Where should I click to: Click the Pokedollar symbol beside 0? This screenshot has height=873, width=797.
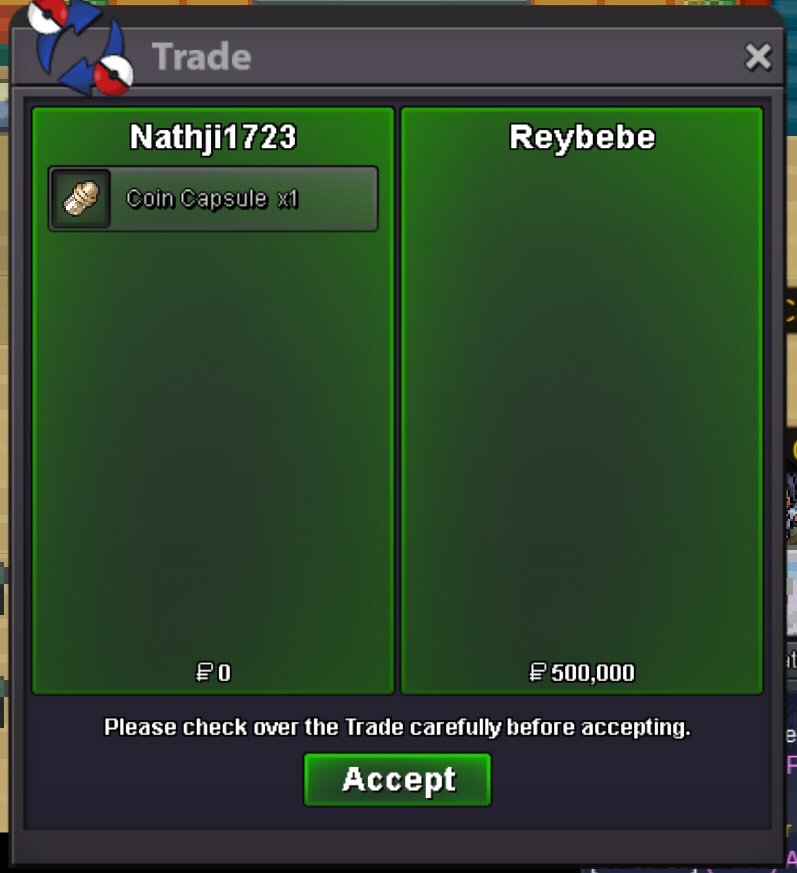[x=204, y=672]
